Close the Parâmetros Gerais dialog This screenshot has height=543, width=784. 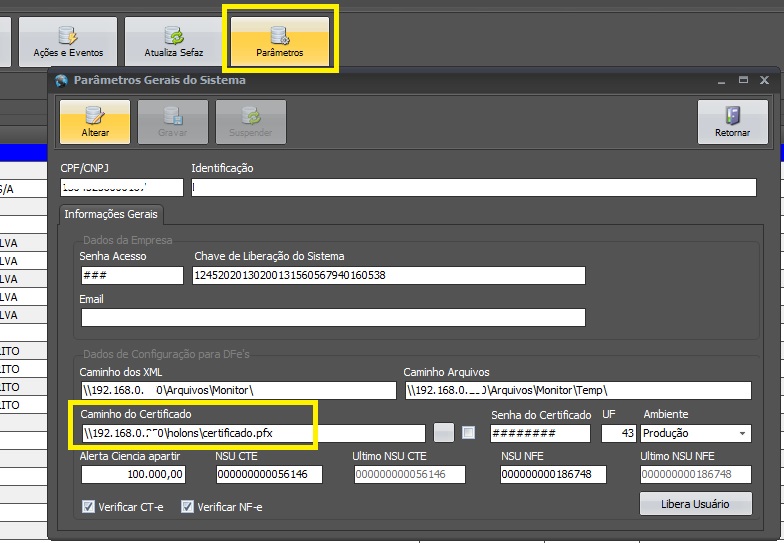[764, 80]
